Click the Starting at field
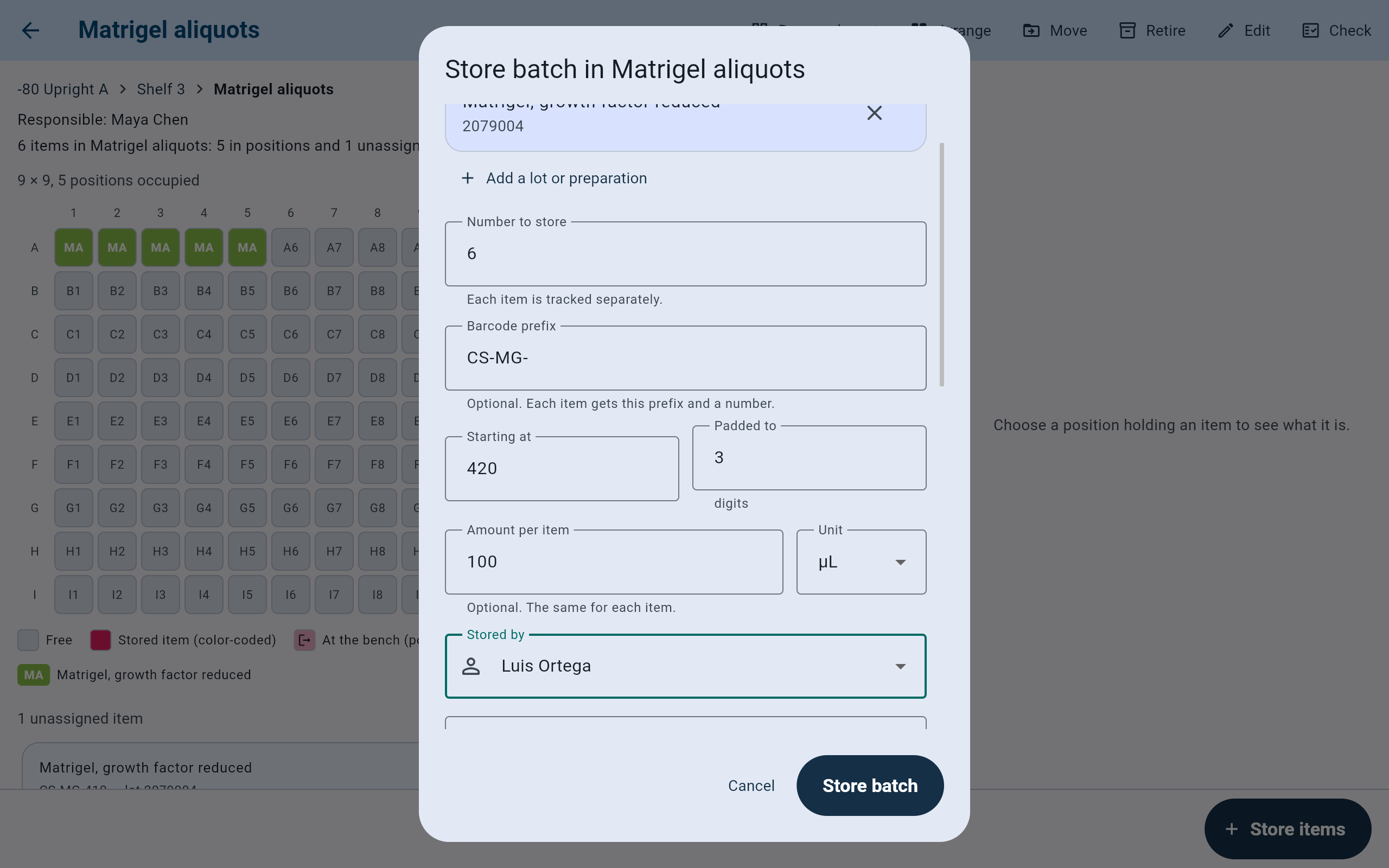The height and width of the screenshot is (868, 1389). [562, 468]
